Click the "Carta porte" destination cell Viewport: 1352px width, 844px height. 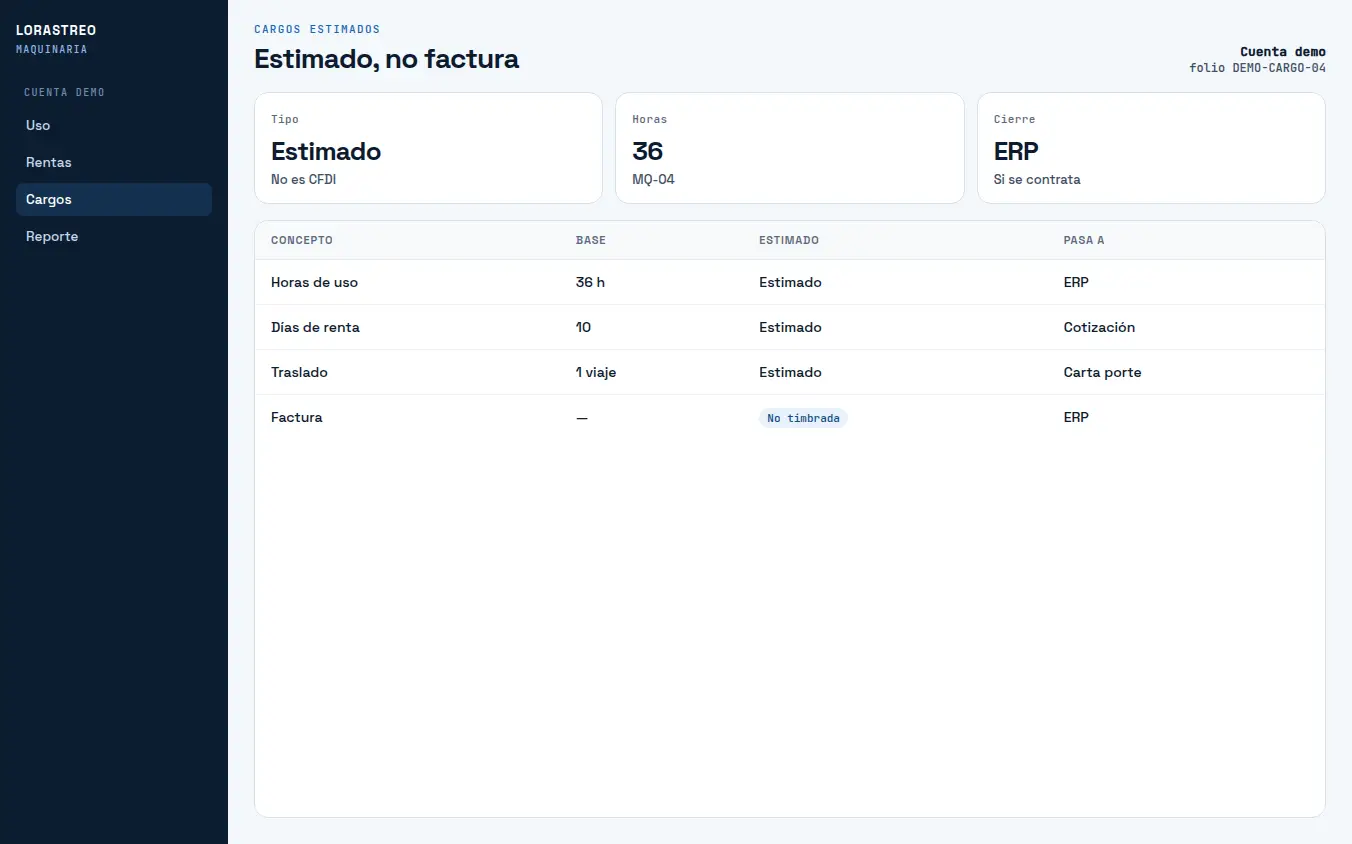coord(1102,373)
